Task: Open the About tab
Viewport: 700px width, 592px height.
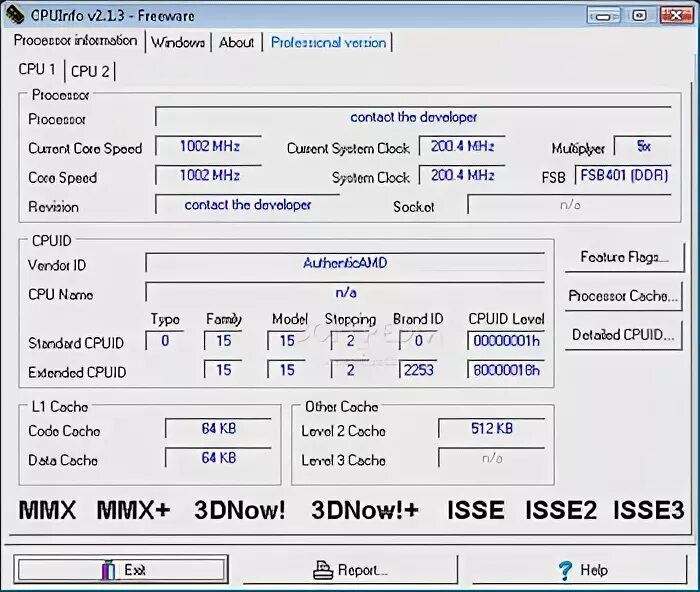Action: click(236, 42)
